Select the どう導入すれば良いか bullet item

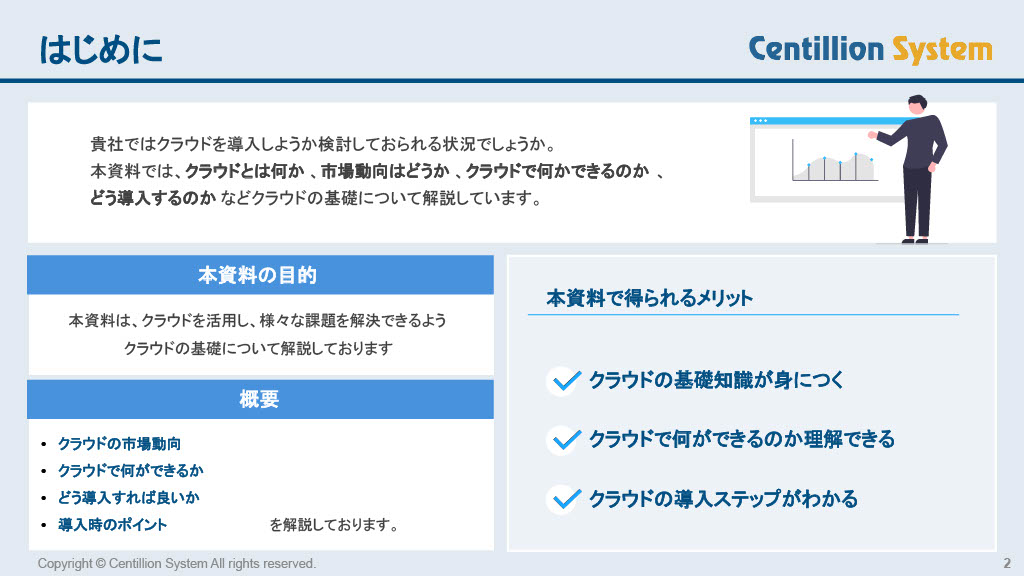pos(128,498)
